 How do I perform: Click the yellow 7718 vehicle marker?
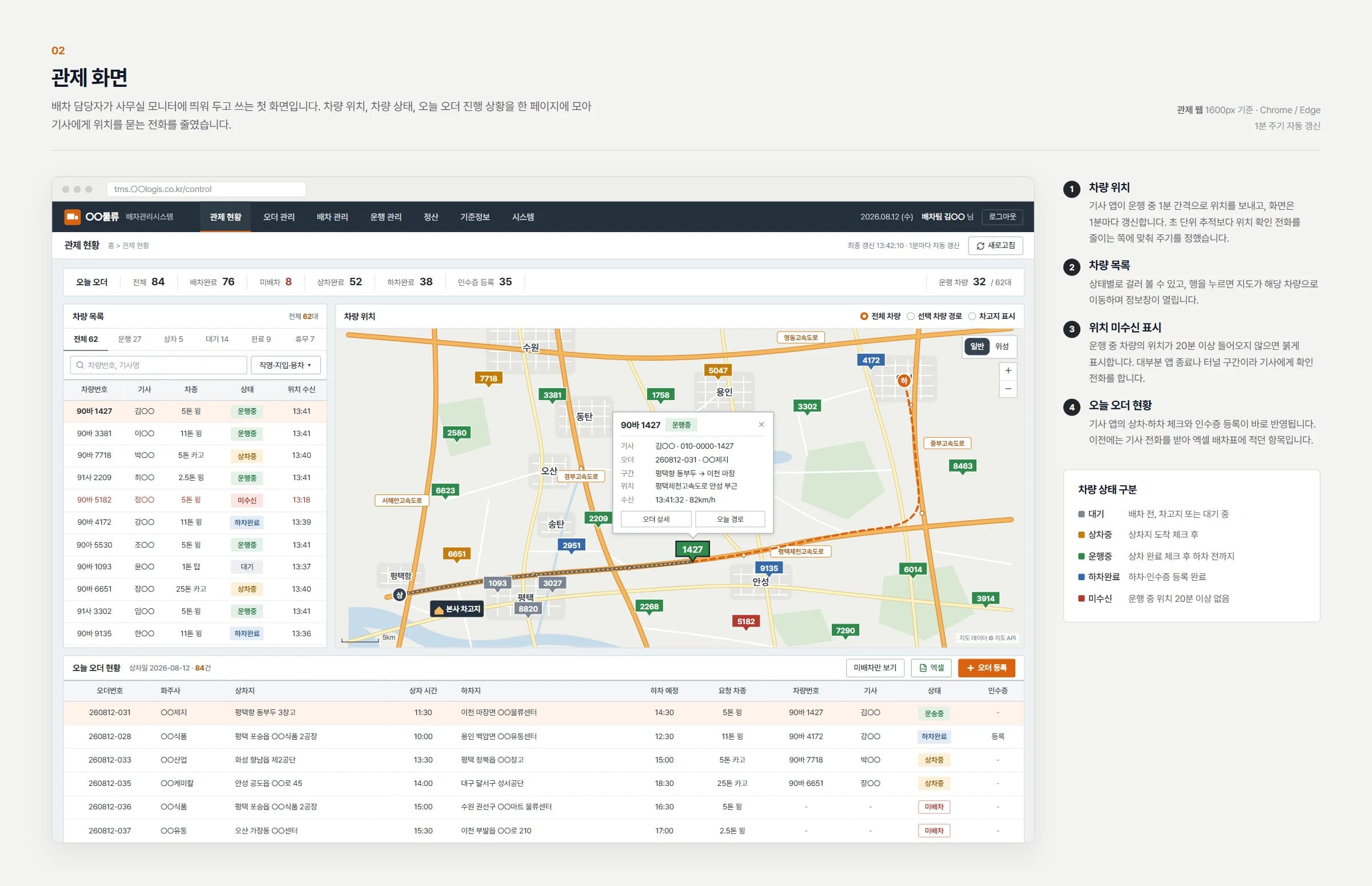click(x=488, y=378)
